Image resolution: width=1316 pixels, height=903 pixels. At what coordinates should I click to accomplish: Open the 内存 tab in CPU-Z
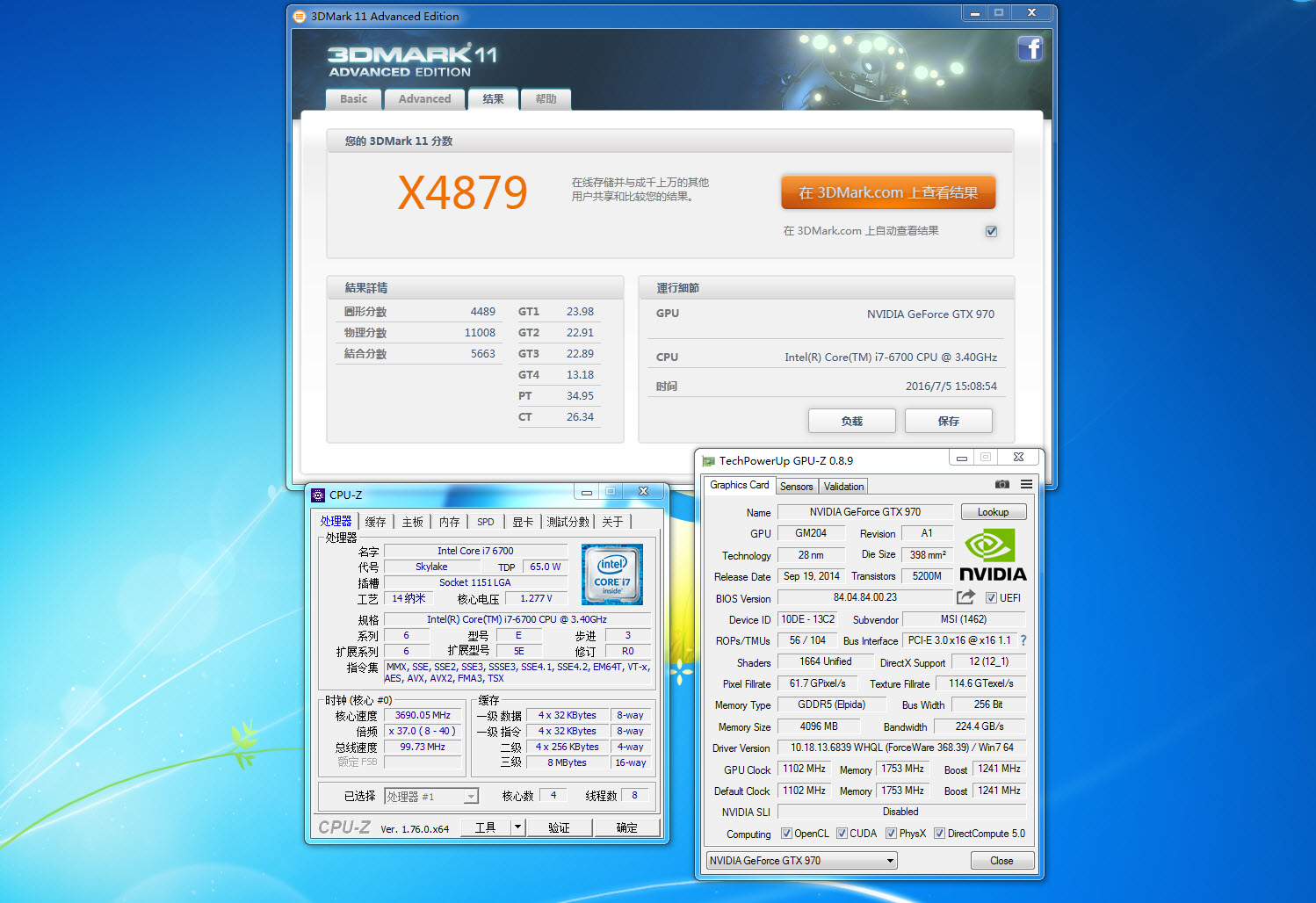point(449,522)
